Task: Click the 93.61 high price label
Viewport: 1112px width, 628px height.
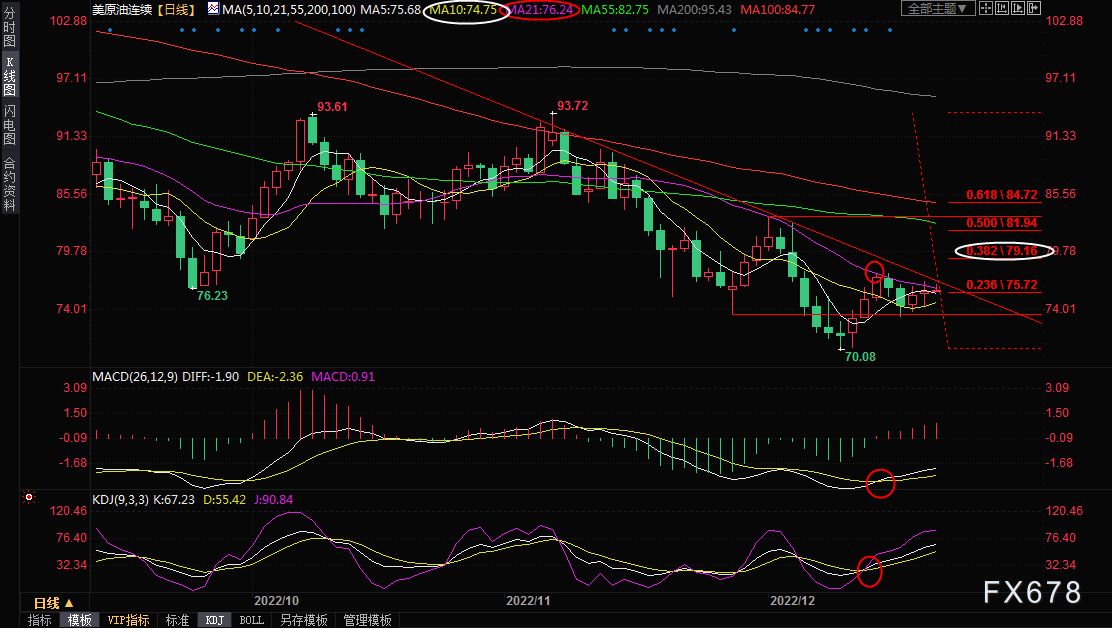Action: point(332,106)
